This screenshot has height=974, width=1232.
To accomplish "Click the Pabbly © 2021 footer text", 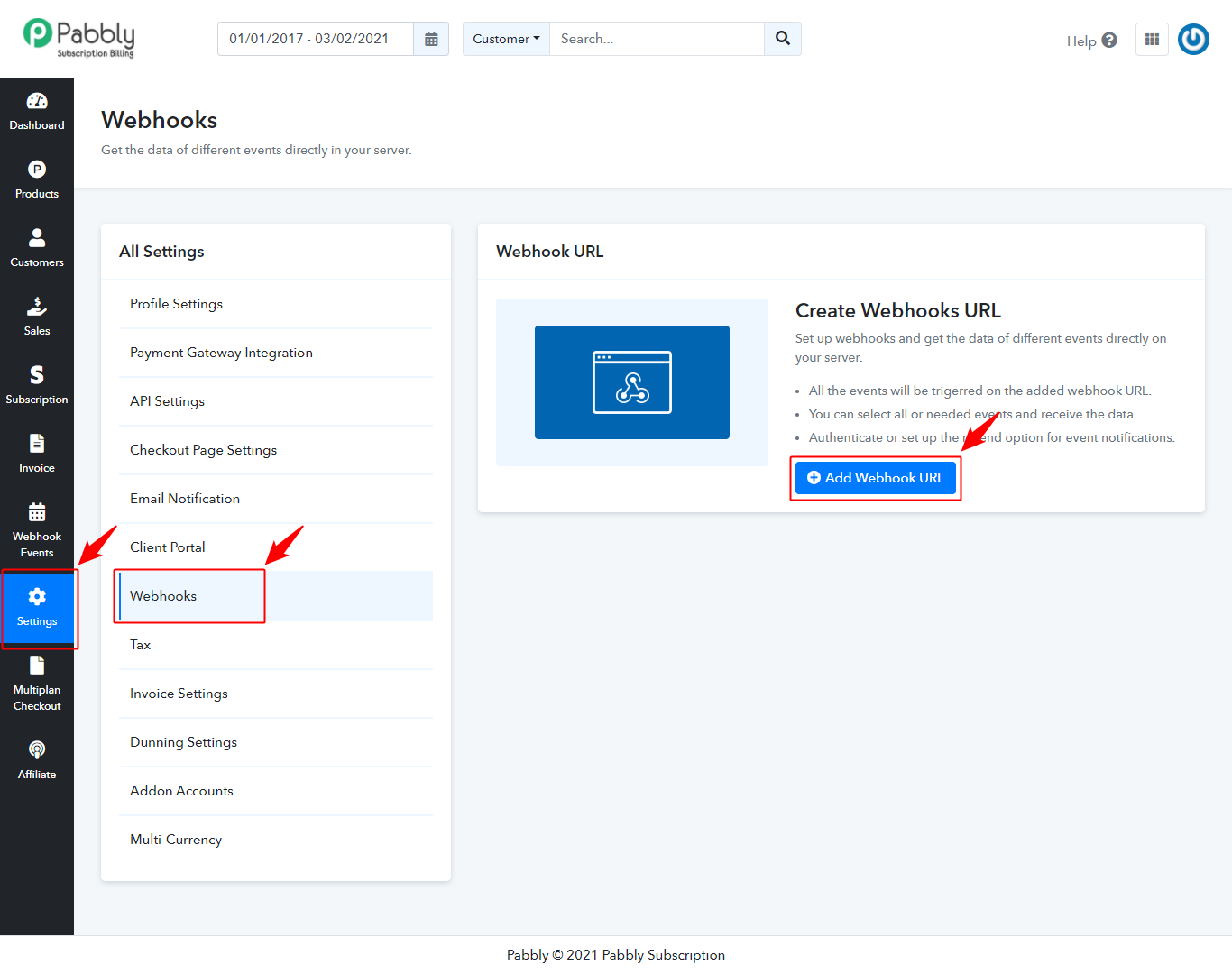I will 616,955.
